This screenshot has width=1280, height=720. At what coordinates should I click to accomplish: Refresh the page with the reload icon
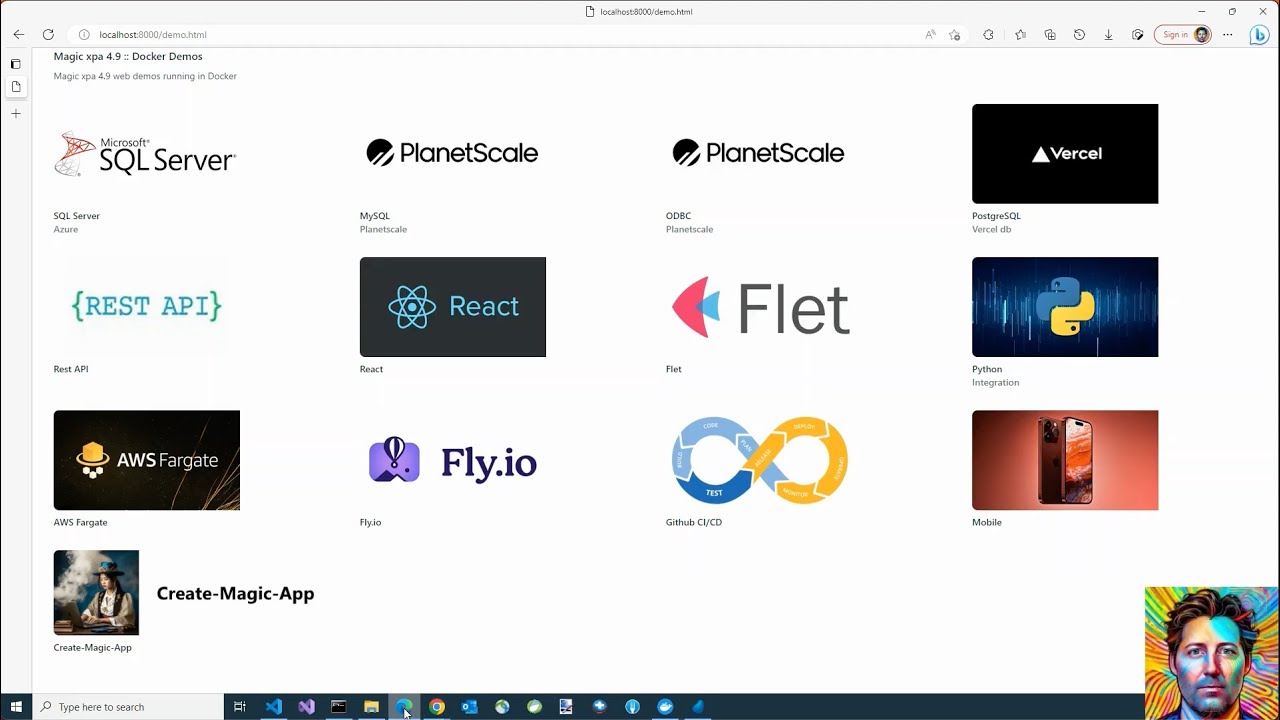[48, 34]
